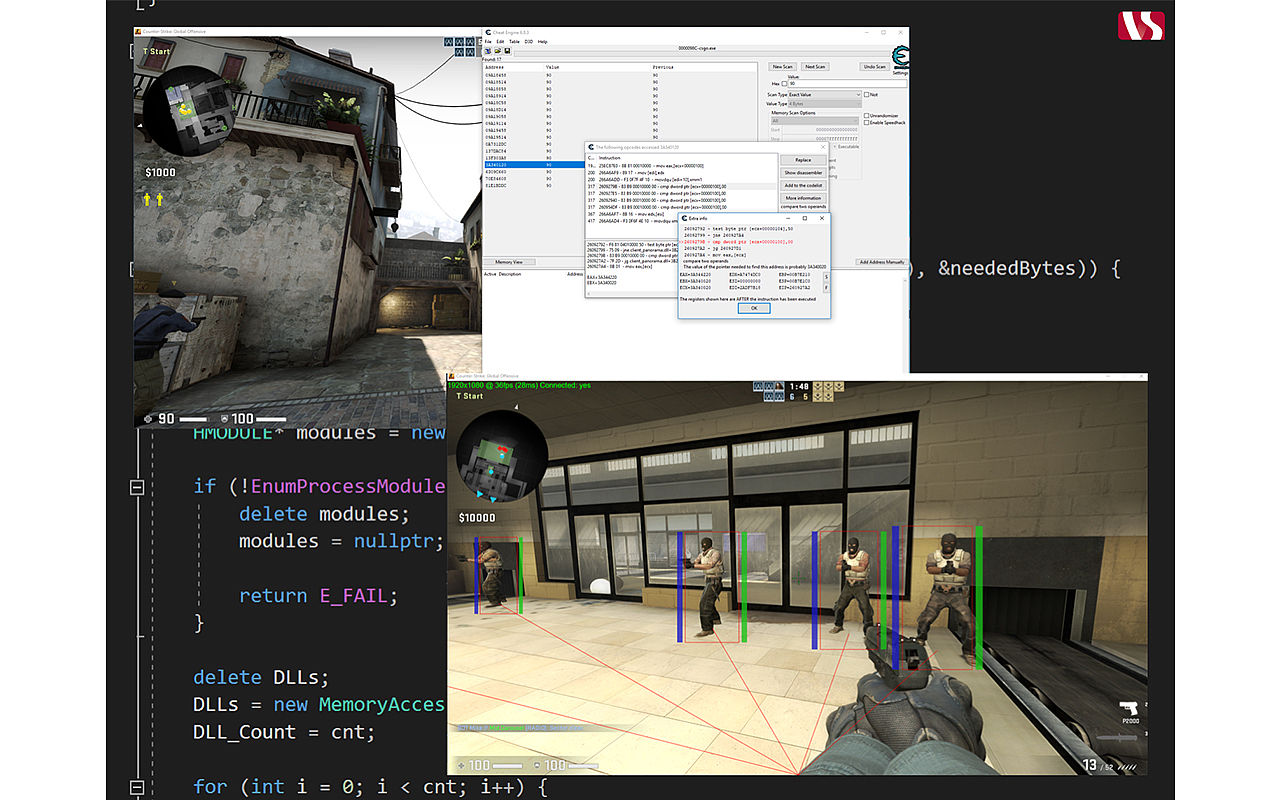
Task: Collapse the for loop code block
Action: [137, 787]
